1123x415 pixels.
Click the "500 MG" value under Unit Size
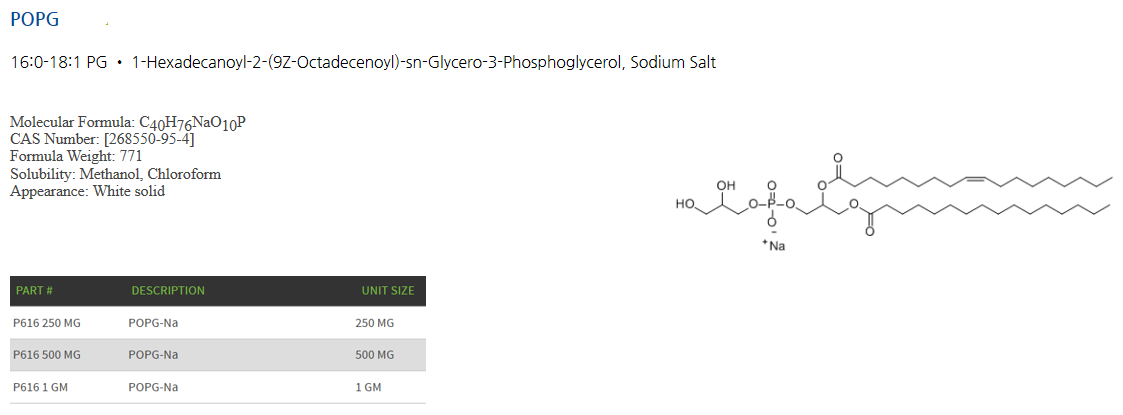click(375, 355)
